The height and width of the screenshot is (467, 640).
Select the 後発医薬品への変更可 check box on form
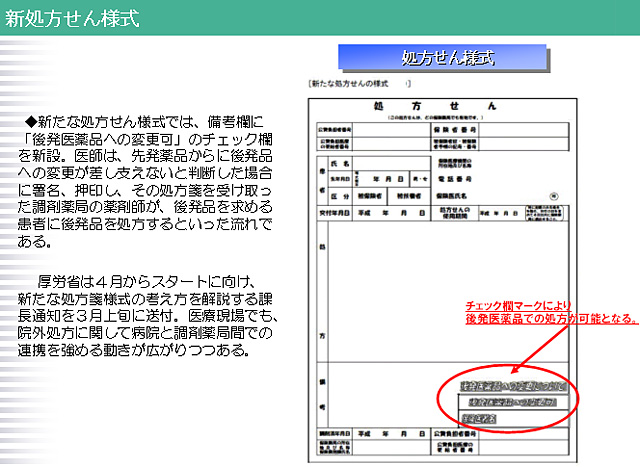(512, 385)
